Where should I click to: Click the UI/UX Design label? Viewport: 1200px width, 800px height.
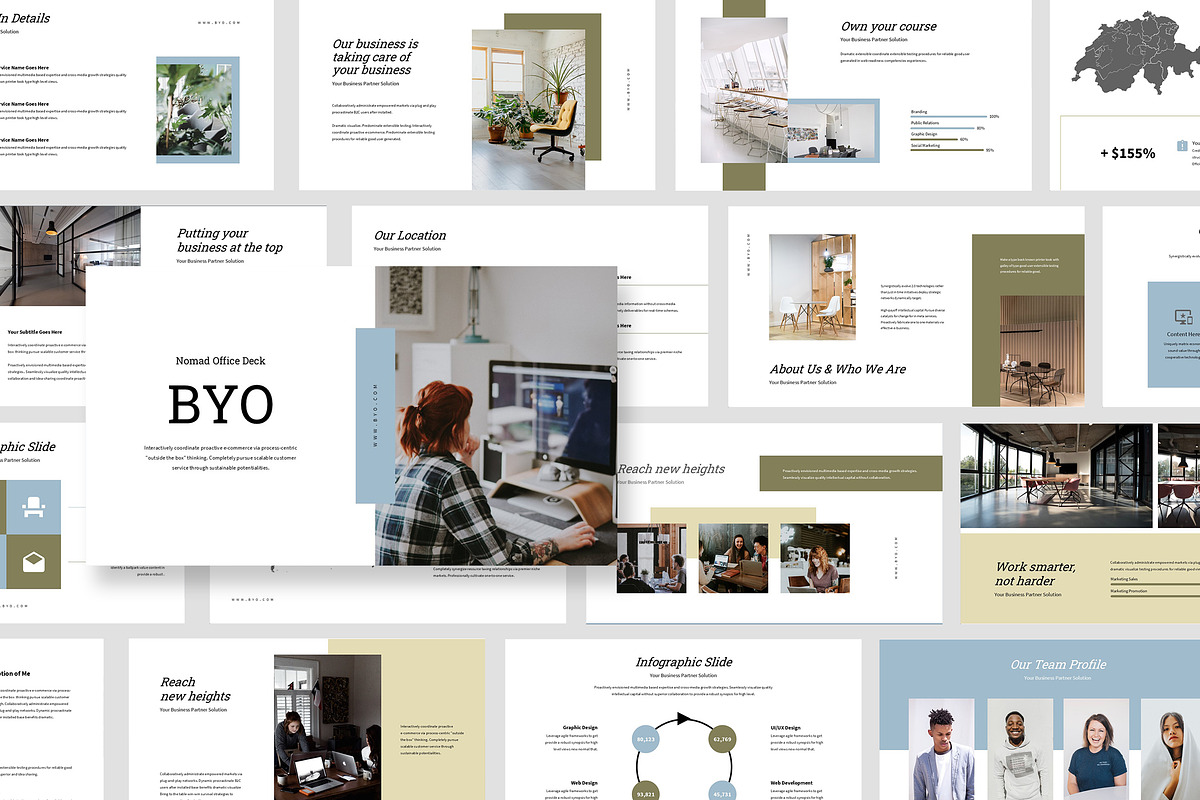coord(785,728)
